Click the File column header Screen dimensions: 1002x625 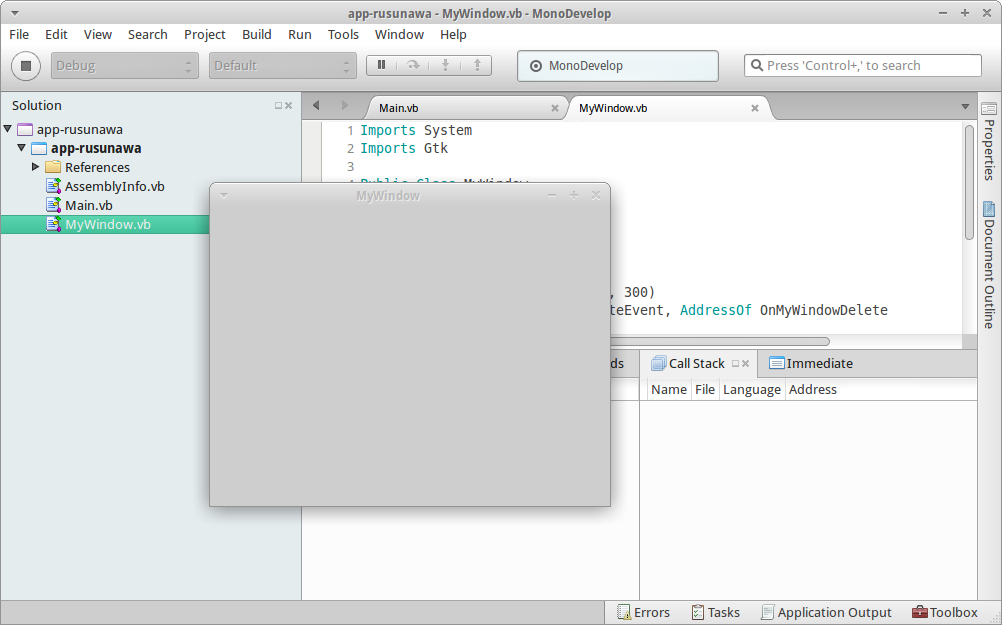click(x=705, y=390)
